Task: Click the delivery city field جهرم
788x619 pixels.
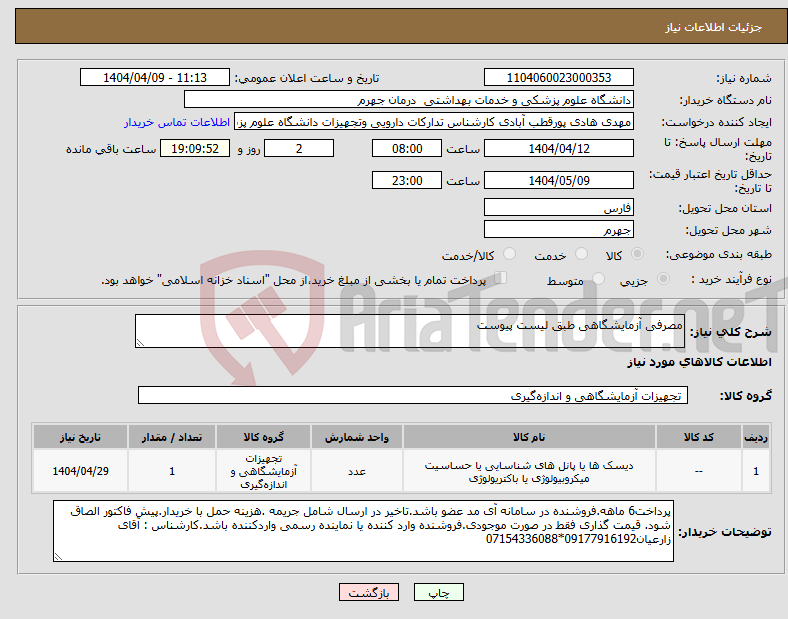Action: [558, 230]
